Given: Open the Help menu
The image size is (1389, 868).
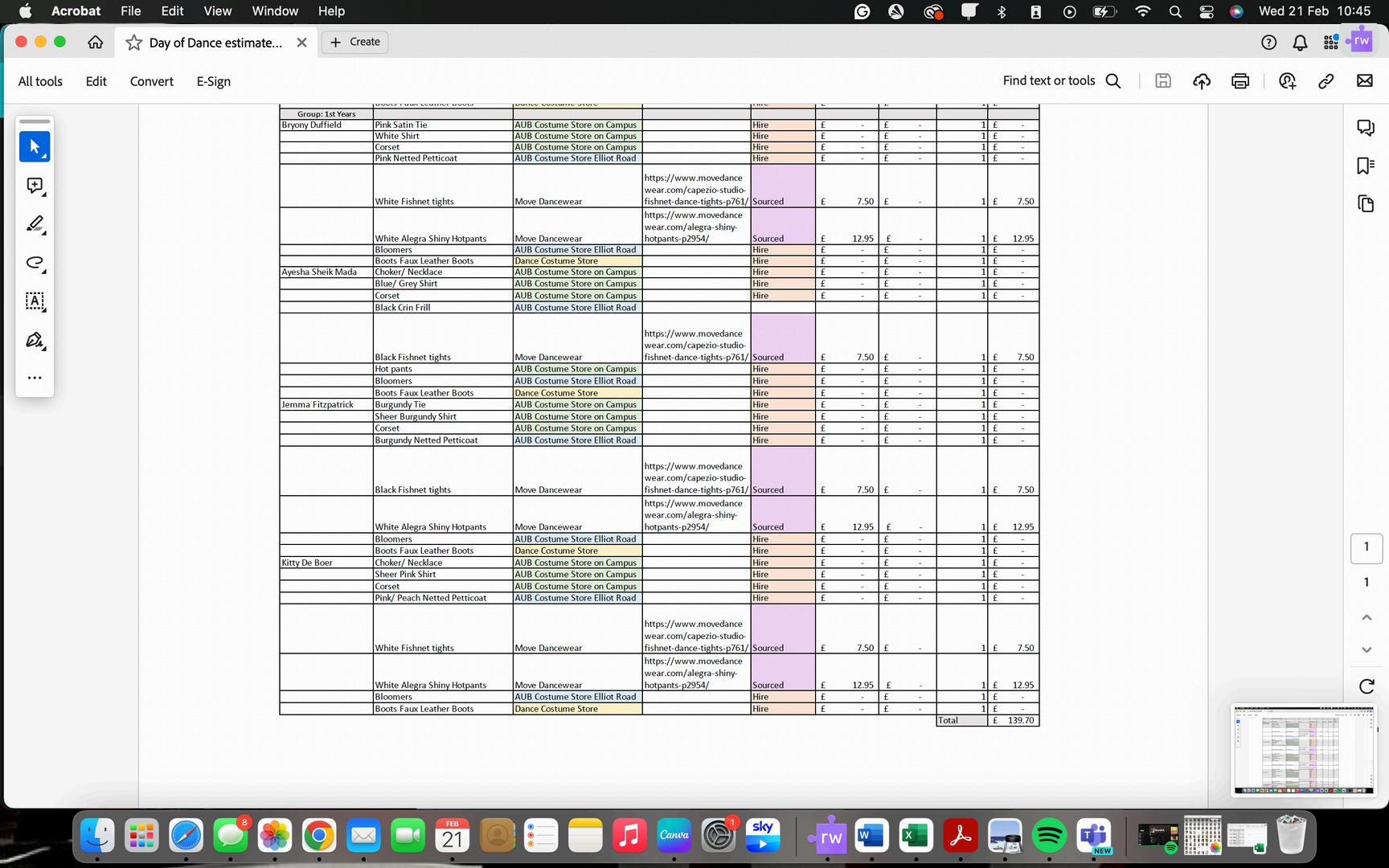Looking at the screenshot, I should click(331, 11).
